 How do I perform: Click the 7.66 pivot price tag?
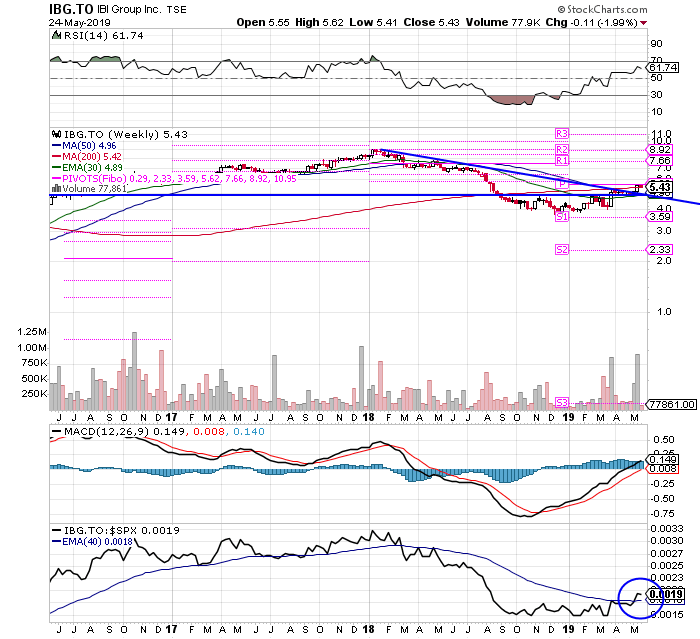(x=659, y=161)
